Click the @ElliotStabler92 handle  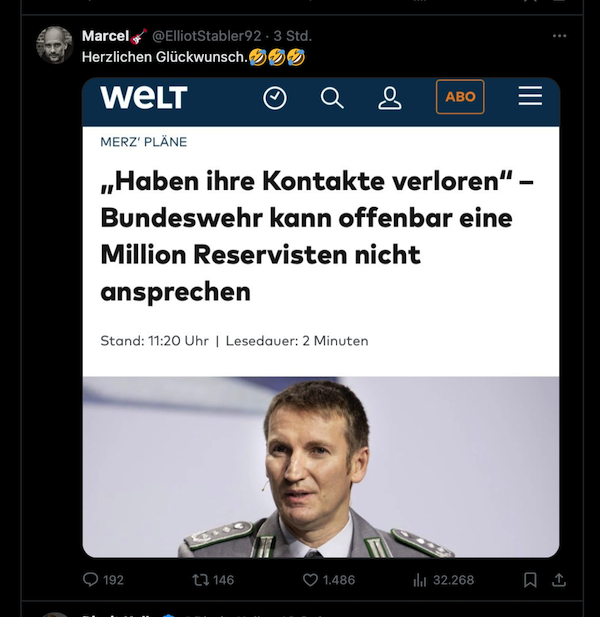(x=207, y=36)
